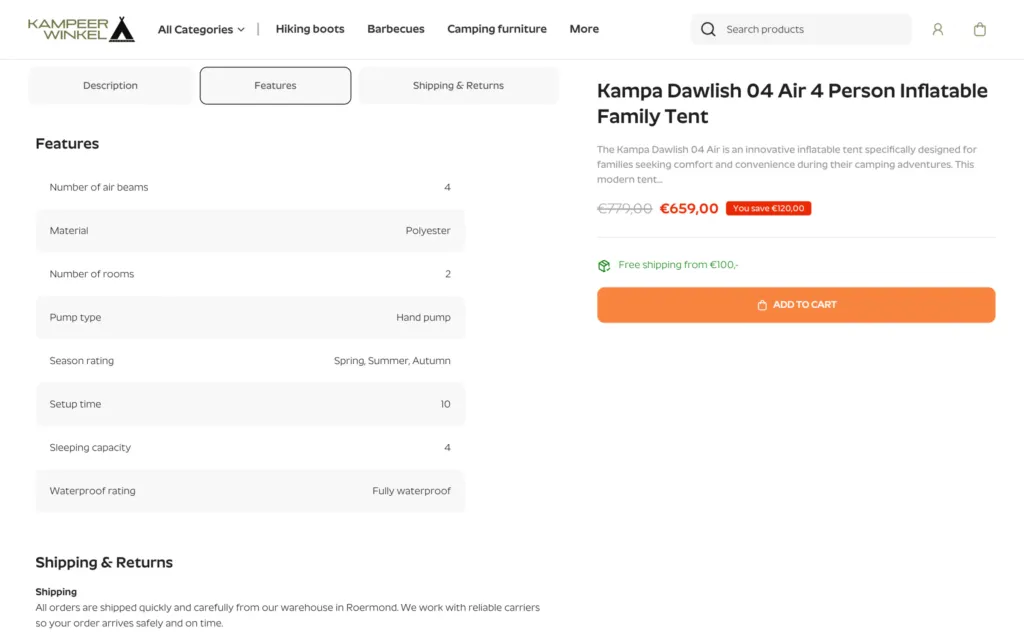Switch to the Description tab
The height and width of the screenshot is (640, 1024).
pyautogui.click(x=110, y=86)
